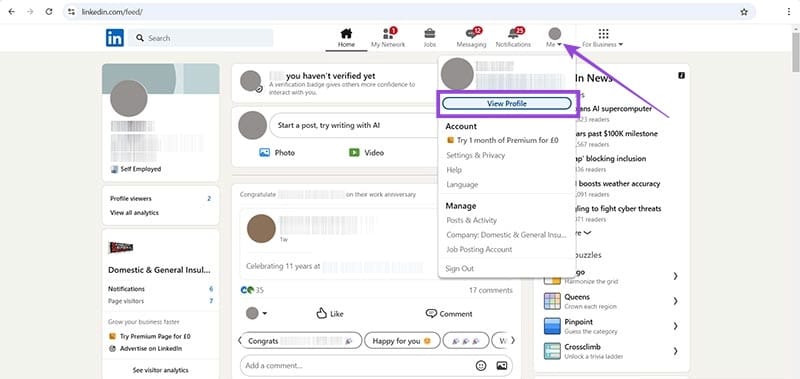Click the profile avatar in left sidebar

[129, 98]
